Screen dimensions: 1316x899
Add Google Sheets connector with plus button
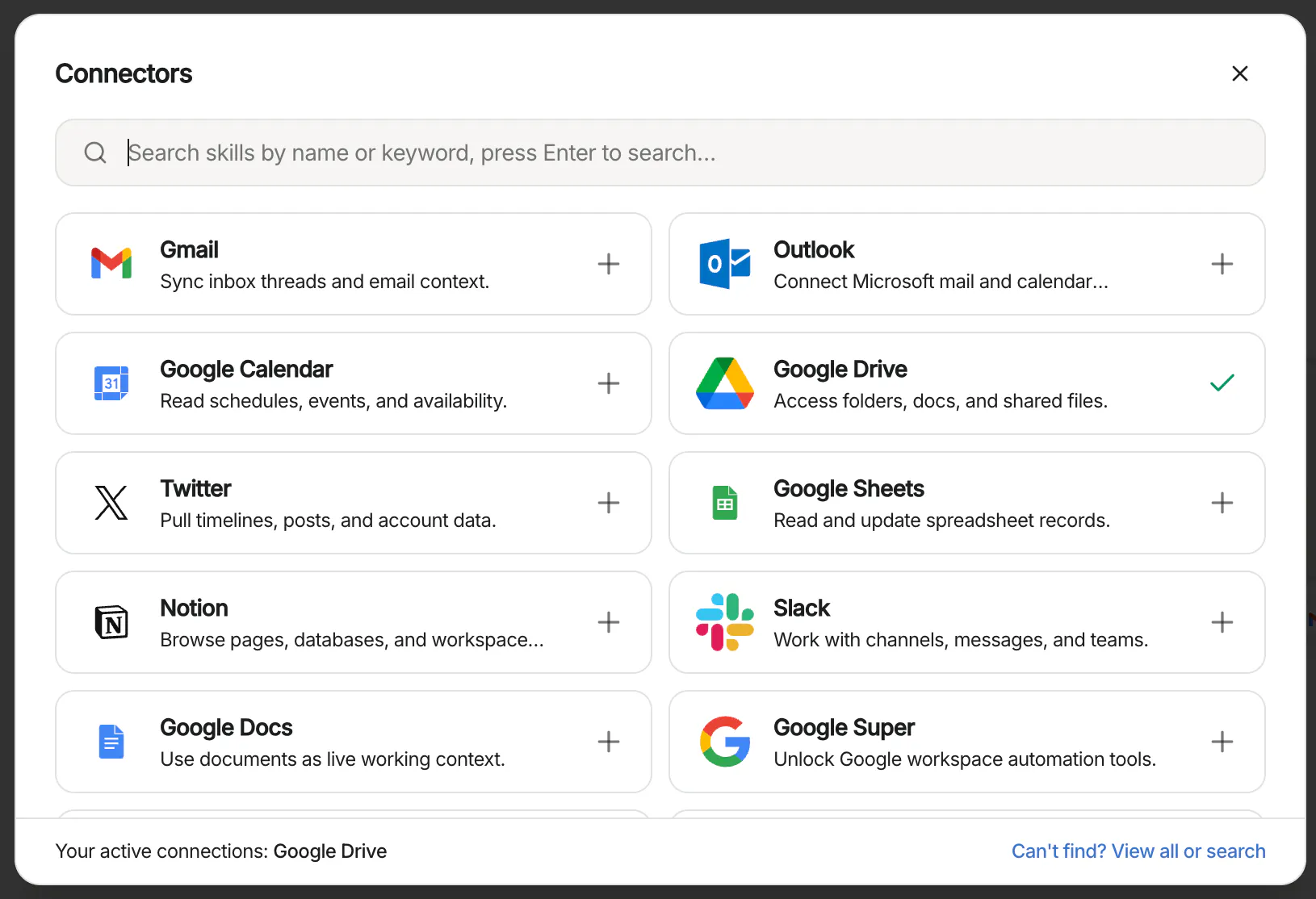(1222, 503)
